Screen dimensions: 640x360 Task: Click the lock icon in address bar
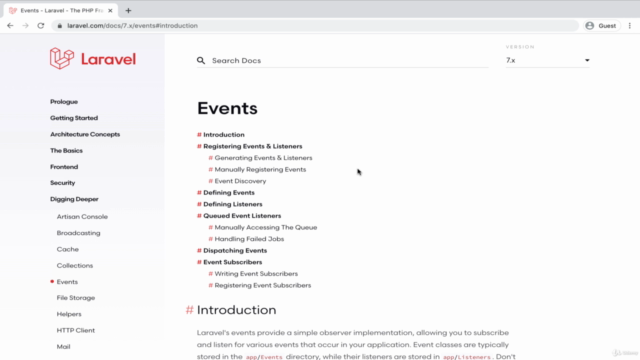tap(60, 26)
